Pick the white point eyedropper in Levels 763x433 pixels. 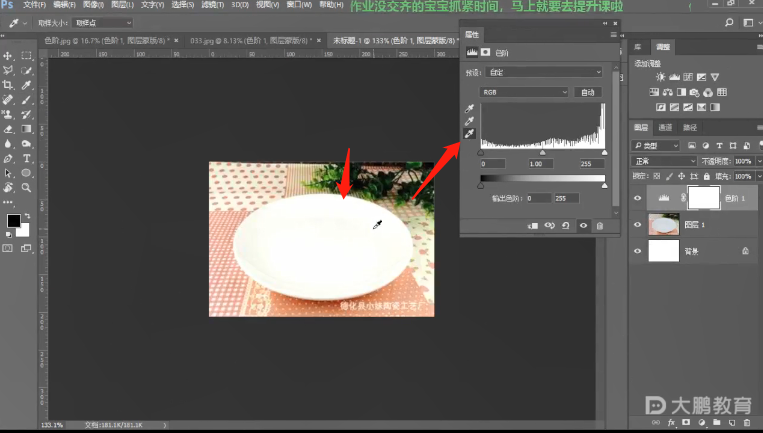(x=470, y=136)
